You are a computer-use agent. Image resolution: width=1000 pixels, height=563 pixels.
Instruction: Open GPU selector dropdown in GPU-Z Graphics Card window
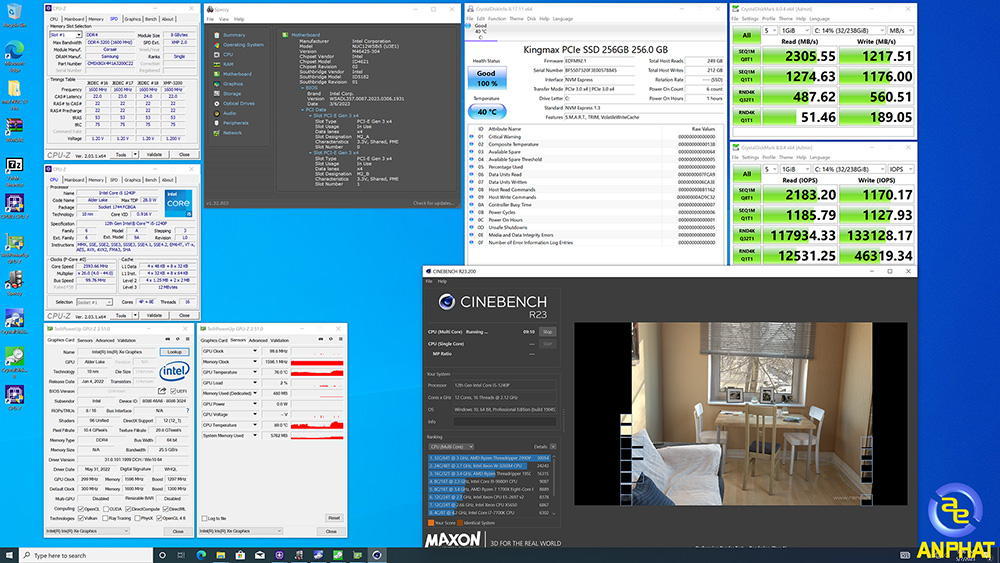[87, 530]
